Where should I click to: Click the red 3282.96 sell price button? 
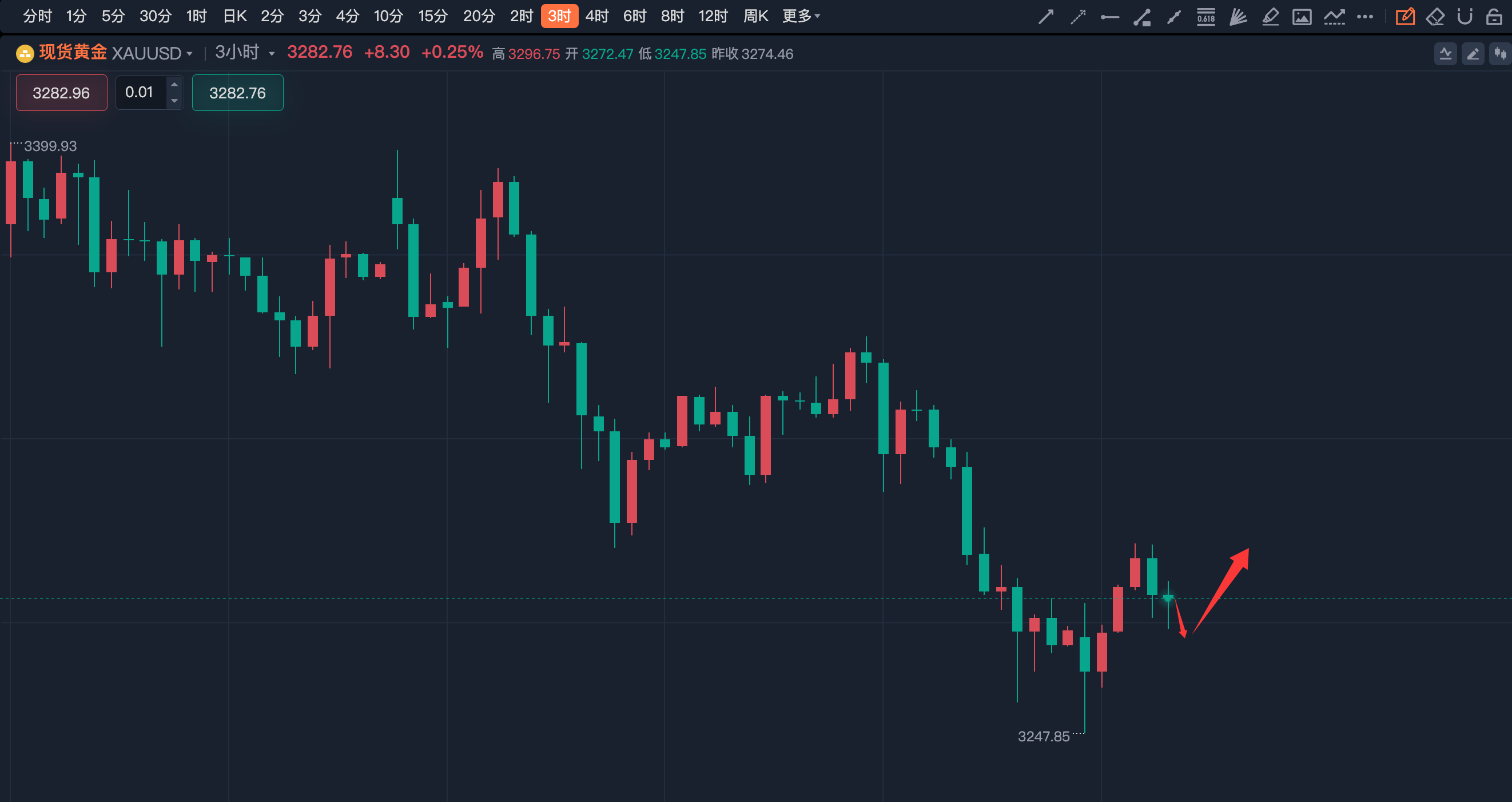pos(61,93)
